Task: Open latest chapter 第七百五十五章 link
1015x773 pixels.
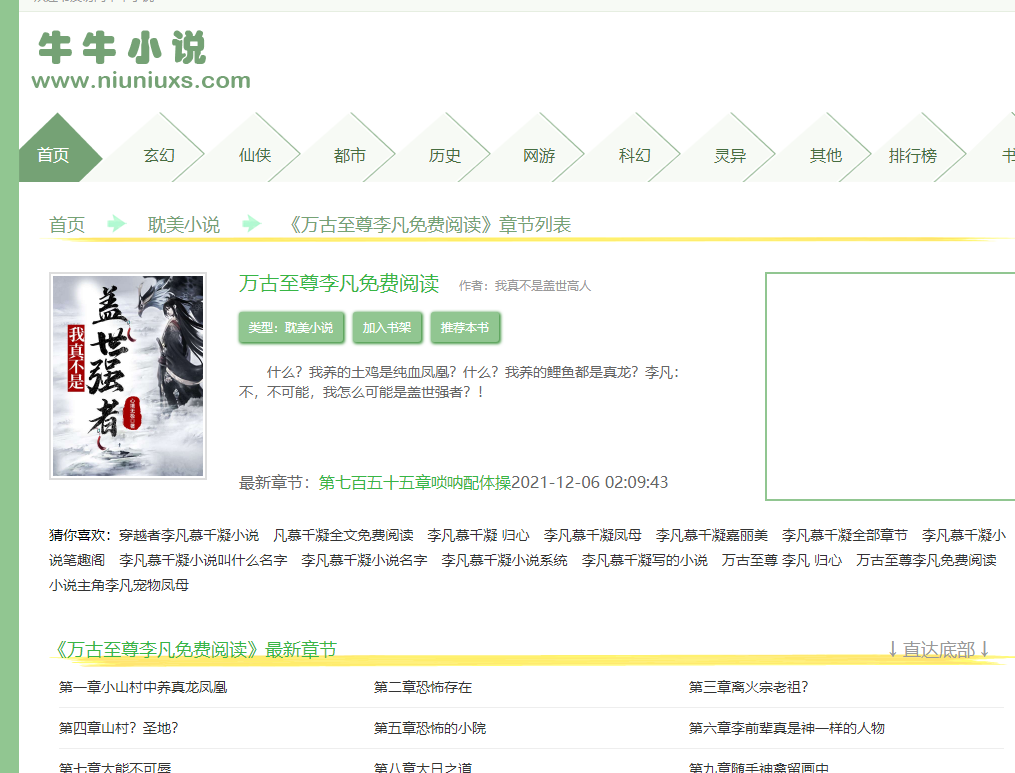Action: 414,482
